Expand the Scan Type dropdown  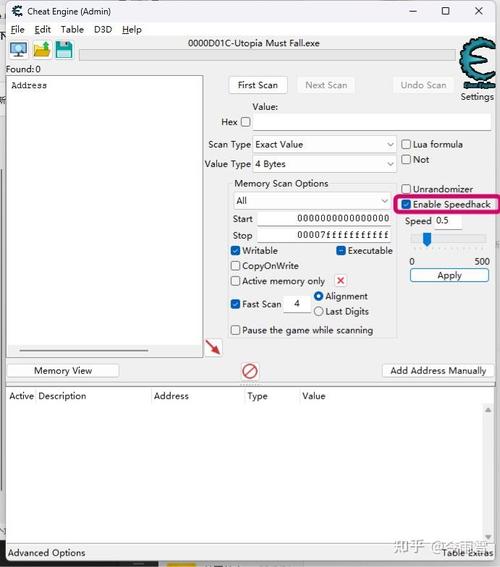point(324,145)
